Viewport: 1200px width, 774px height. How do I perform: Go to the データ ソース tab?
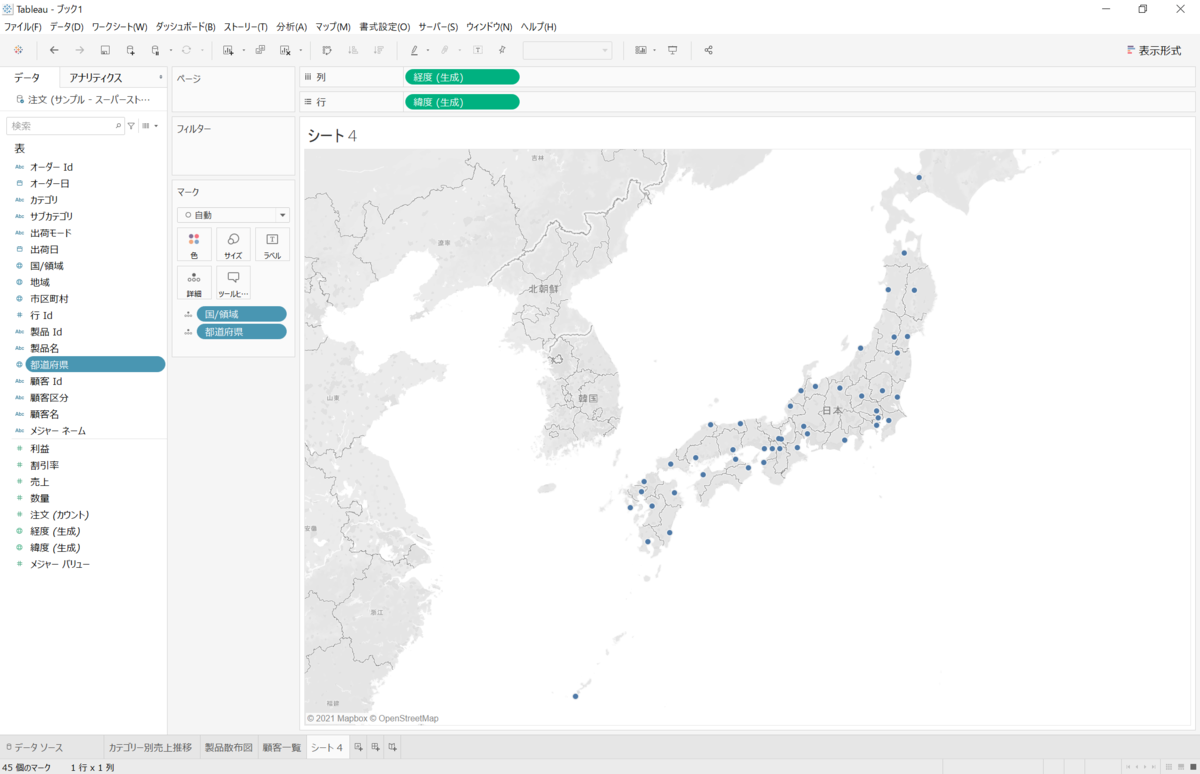[x=35, y=747]
